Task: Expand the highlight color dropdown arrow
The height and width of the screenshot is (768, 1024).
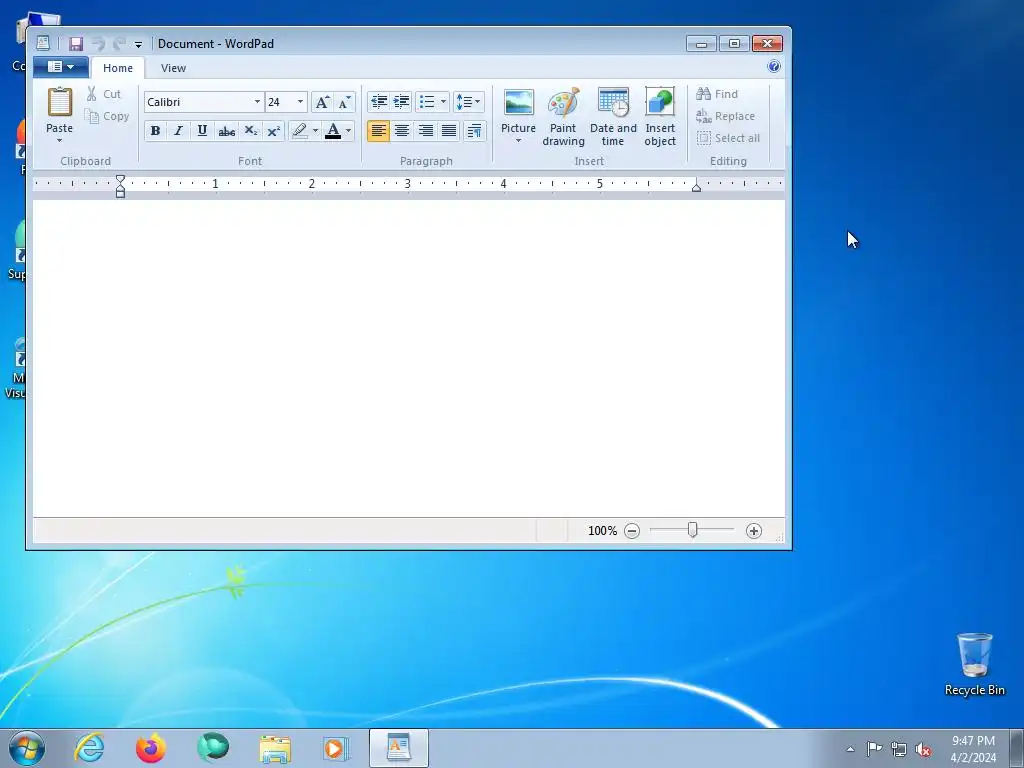Action: coord(315,131)
